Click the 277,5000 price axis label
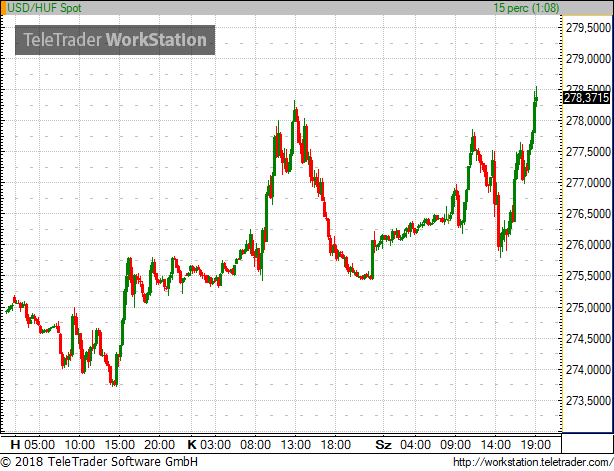The height and width of the screenshot is (471, 614). pyautogui.click(x=588, y=152)
